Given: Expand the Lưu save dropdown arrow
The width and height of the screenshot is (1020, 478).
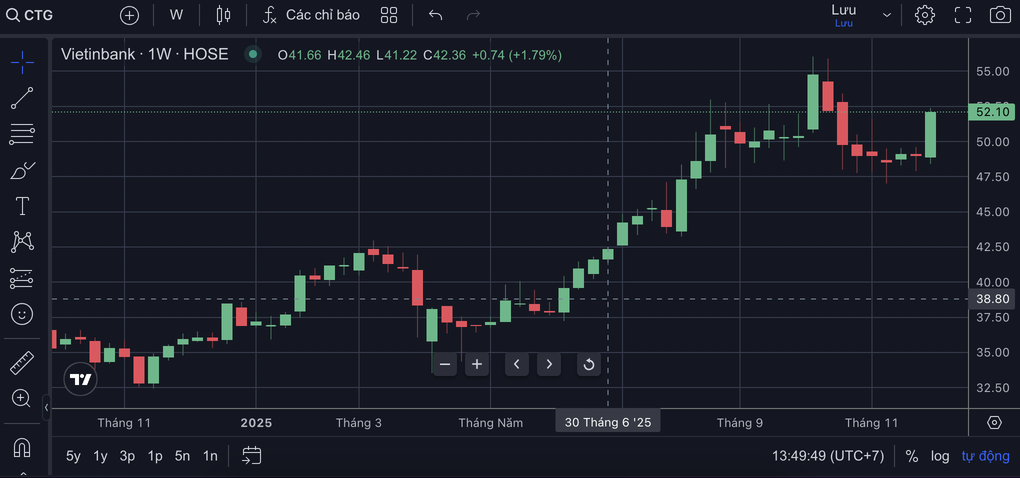Looking at the screenshot, I should (886, 15).
